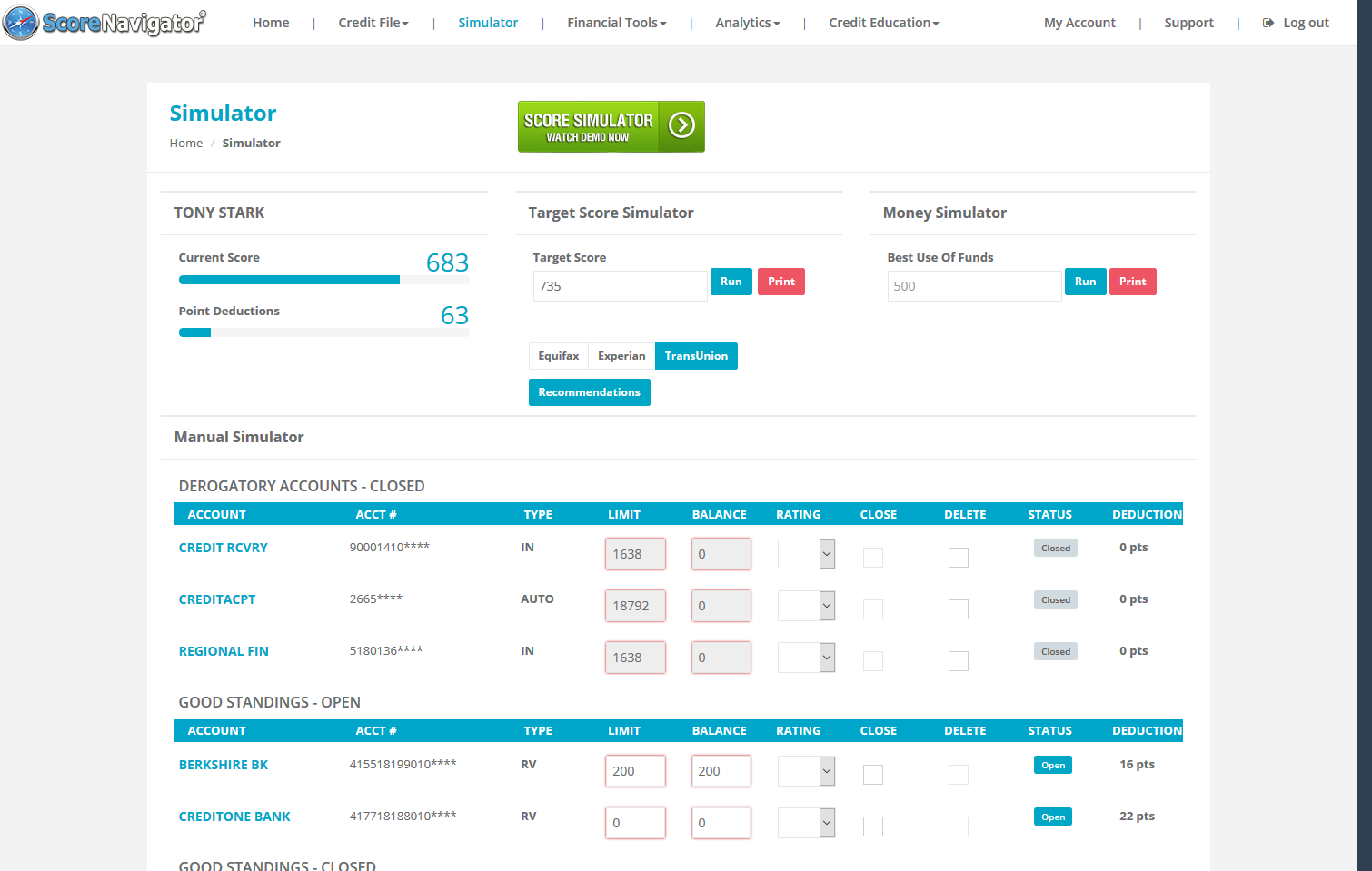This screenshot has height=871, width=1372.
Task: Click the Log out link
Action: click(x=1306, y=23)
